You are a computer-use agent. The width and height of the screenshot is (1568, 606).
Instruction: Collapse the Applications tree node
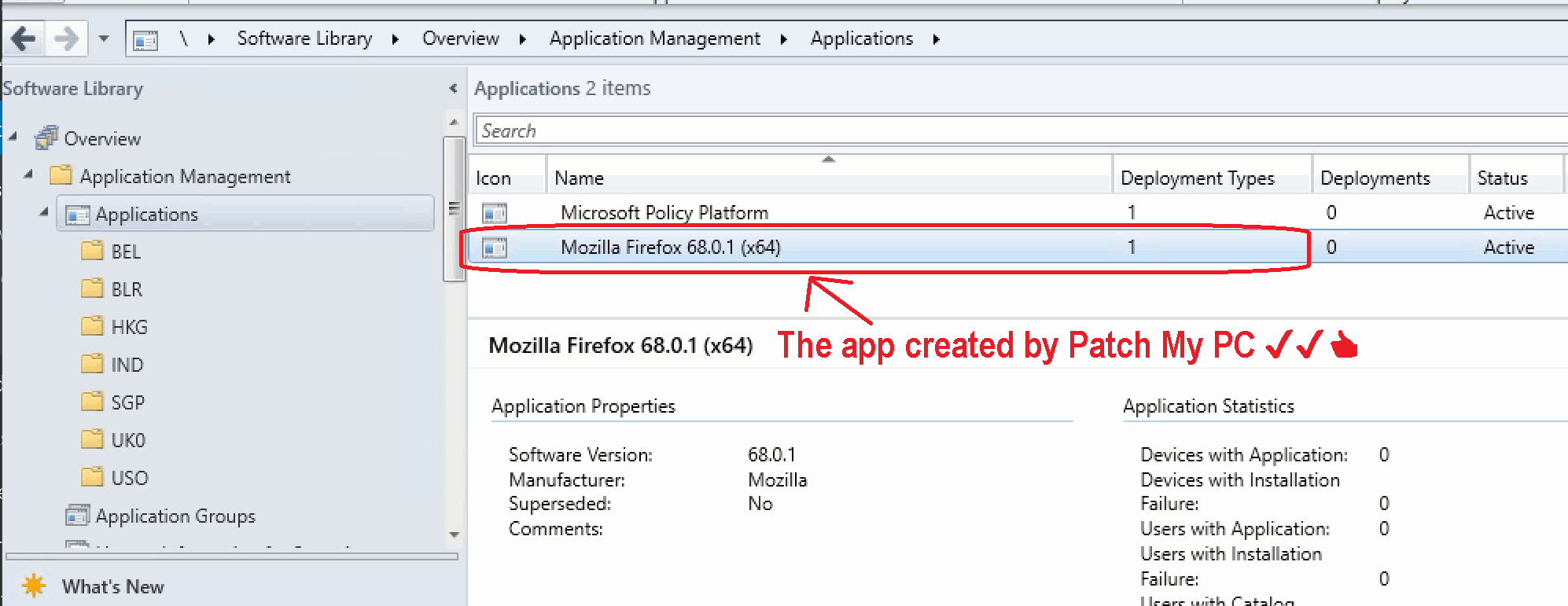[x=44, y=212]
